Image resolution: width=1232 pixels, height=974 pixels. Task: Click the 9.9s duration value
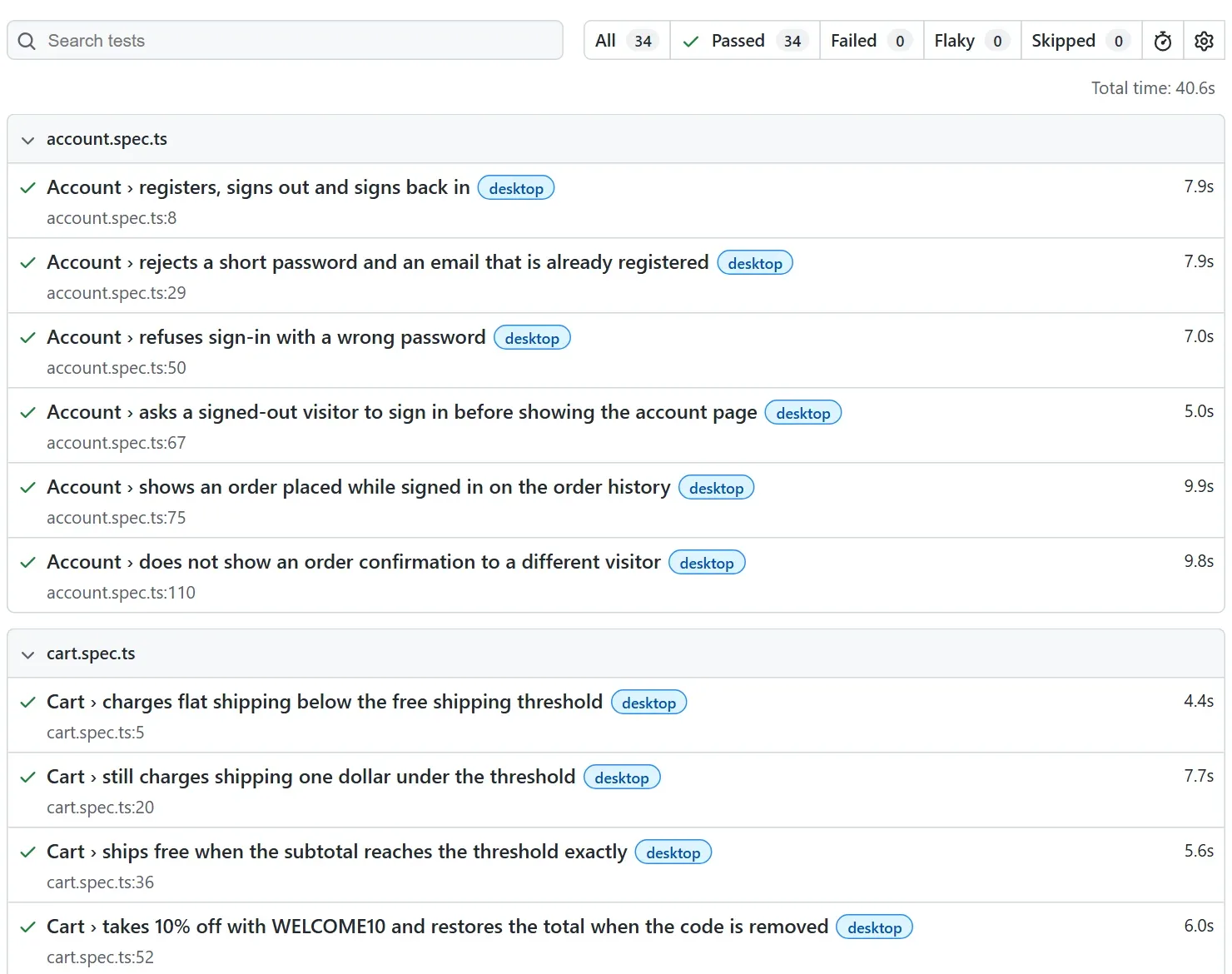click(x=1199, y=486)
